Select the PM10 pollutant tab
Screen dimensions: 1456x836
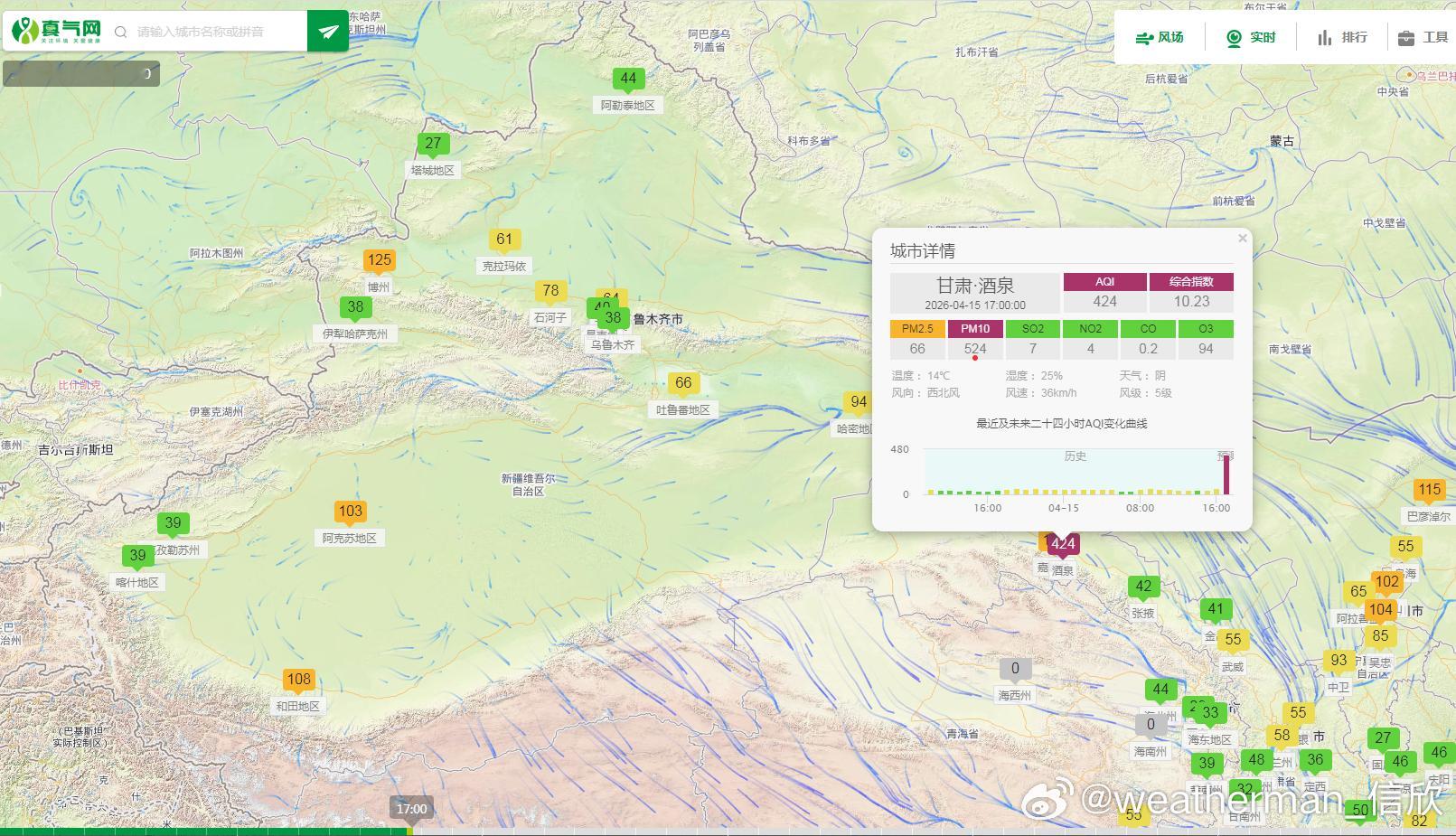coord(975,329)
